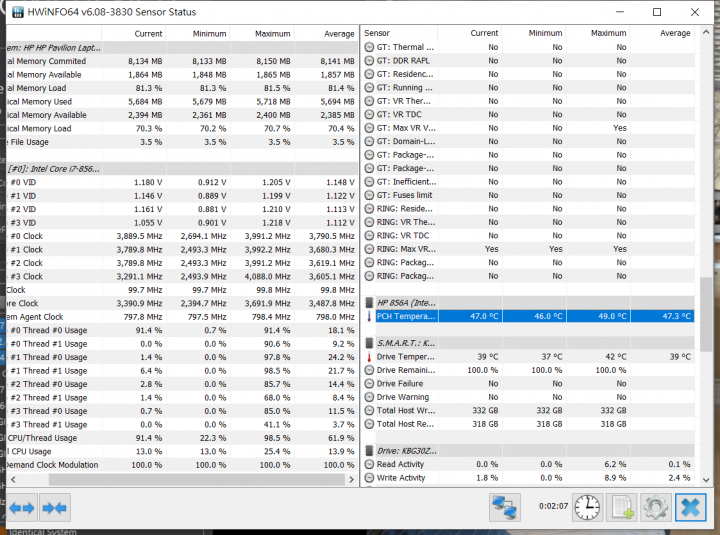
Task: Click the GT: Fuses limit status icon
Action: pos(369,195)
